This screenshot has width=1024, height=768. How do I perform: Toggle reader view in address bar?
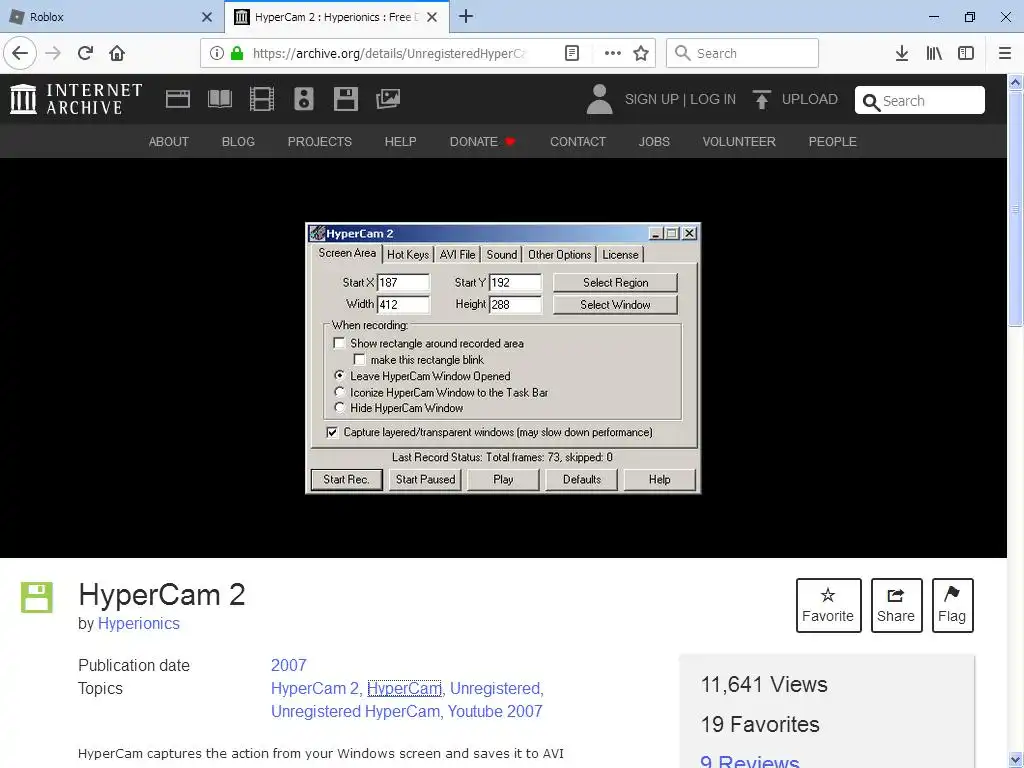click(571, 53)
